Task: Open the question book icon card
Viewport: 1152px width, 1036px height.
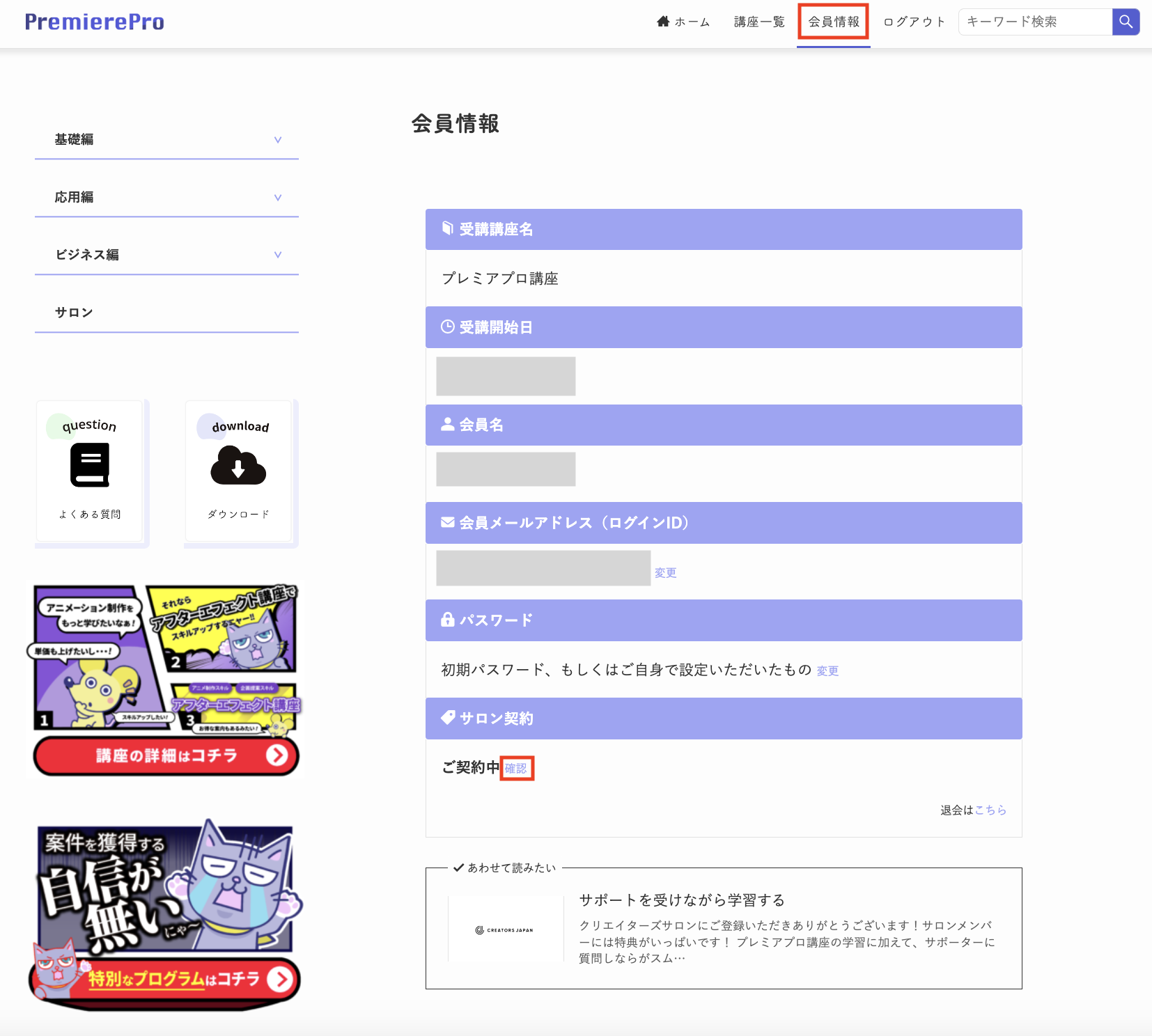Action: point(90,466)
